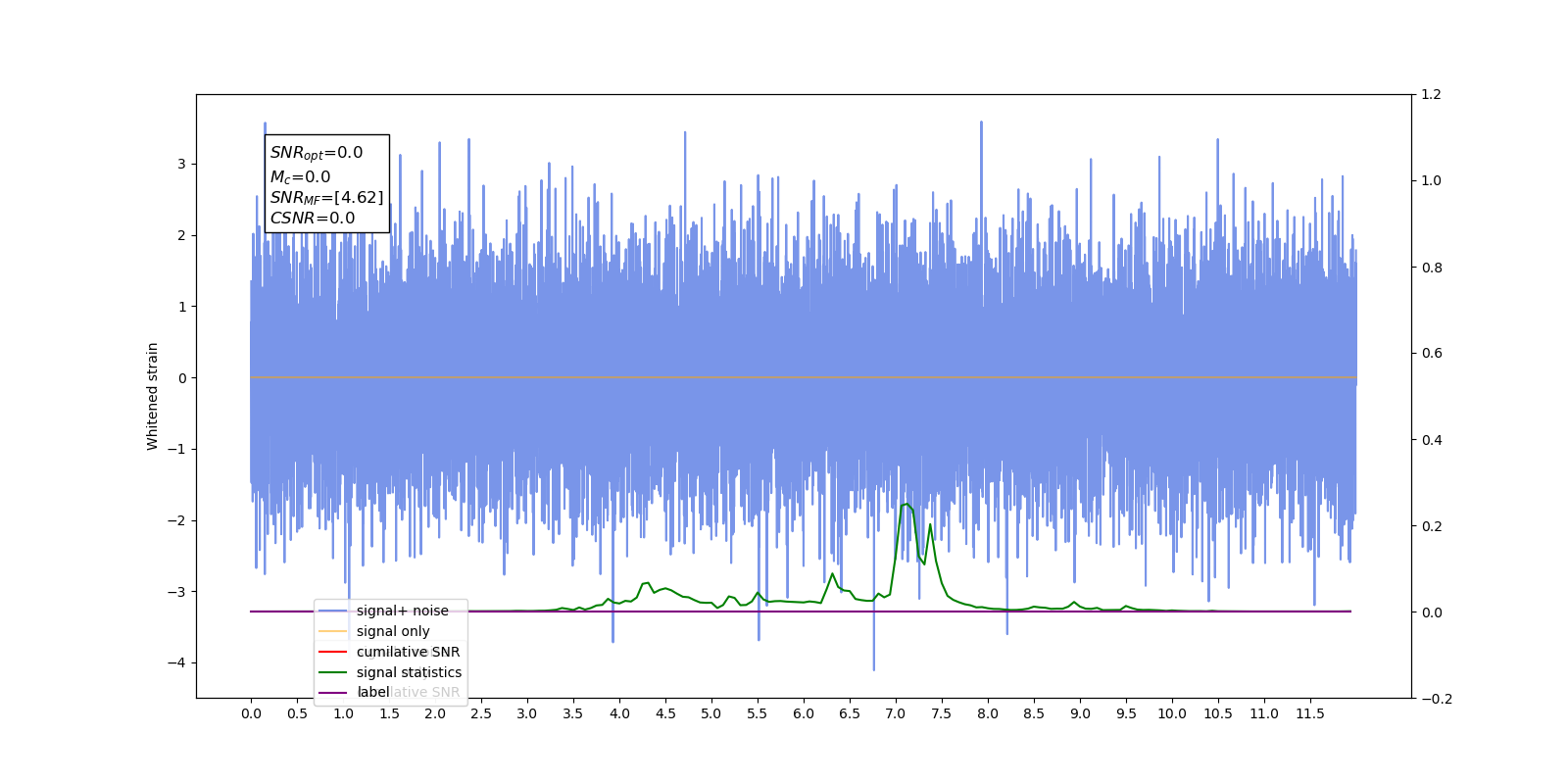Click x-axis tick label 2.5
The width and height of the screenshot is (1568, 784).
tap(481, 713)
